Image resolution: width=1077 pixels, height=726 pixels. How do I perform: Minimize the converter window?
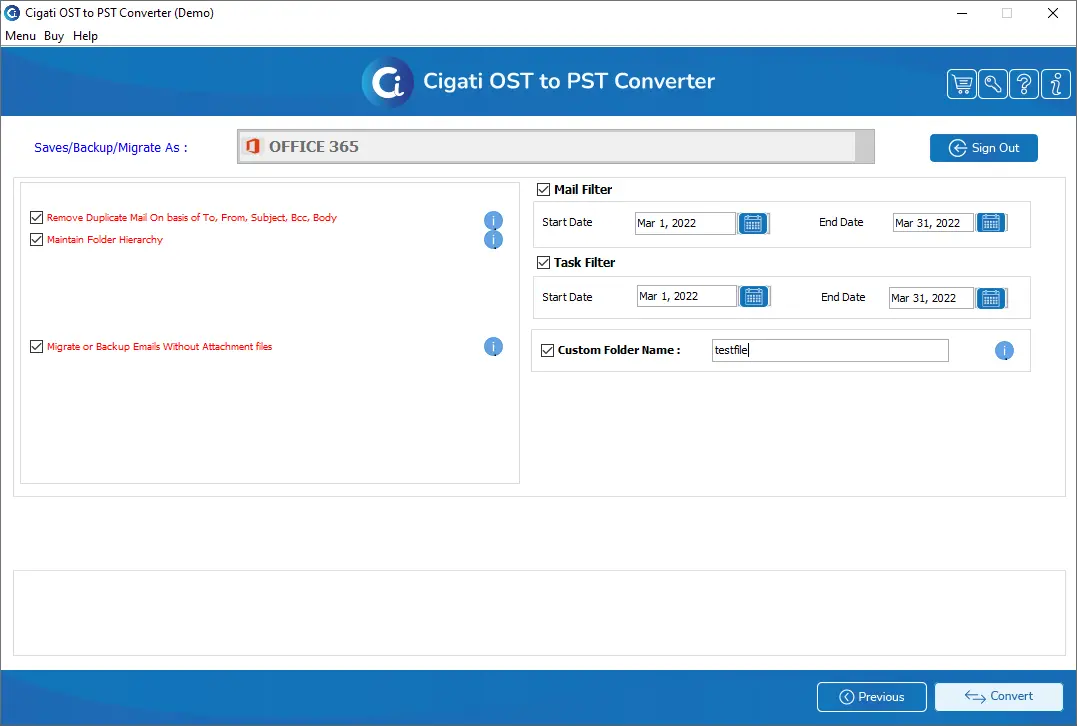point(962,13)
